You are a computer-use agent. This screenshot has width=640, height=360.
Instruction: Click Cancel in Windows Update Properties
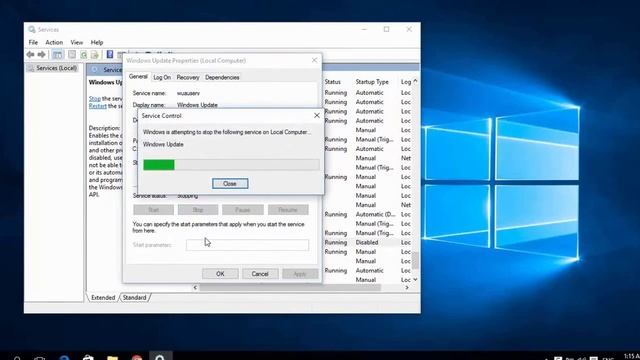point(260,274)
